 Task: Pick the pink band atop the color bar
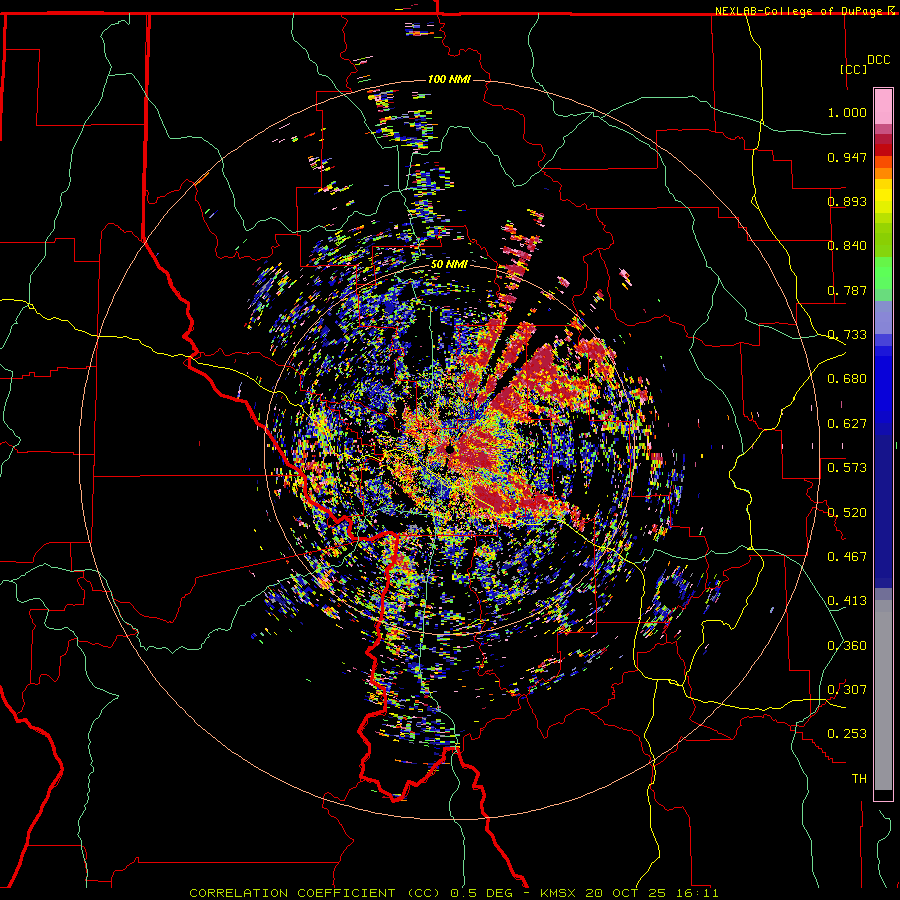tap(883, 107)
